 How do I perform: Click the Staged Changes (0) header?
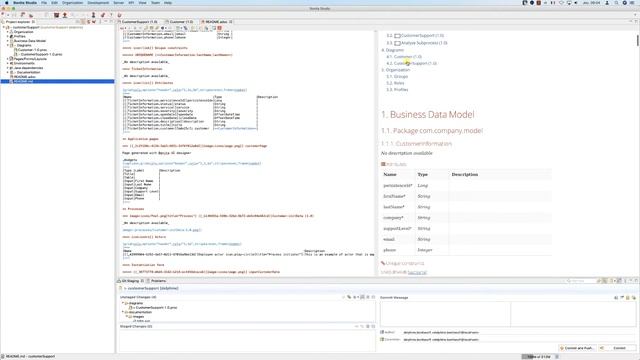point(136,327)
